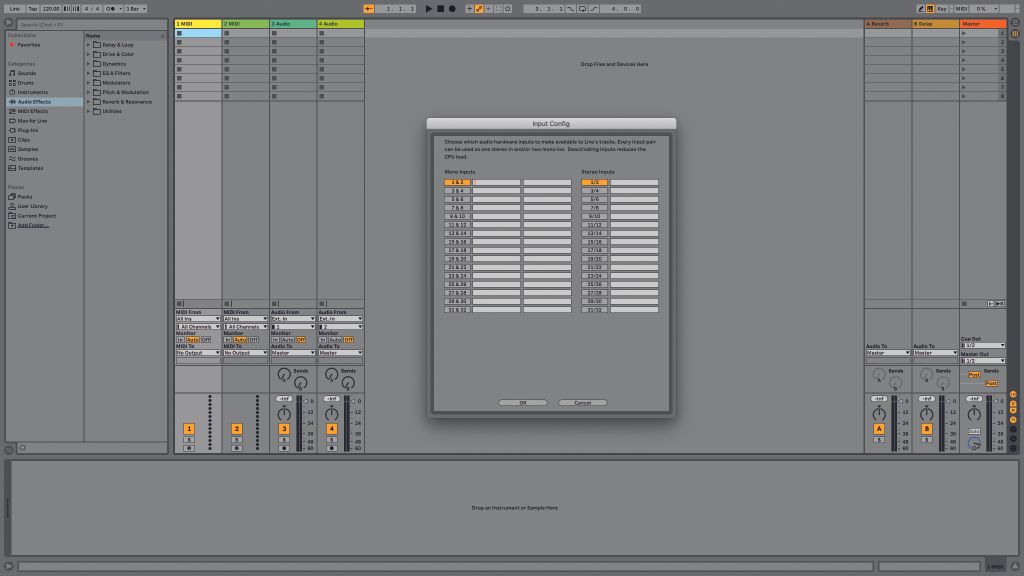1024x576 pixels.
Task: Confirm Input Config with OK
Action: [x=523, y=403]
